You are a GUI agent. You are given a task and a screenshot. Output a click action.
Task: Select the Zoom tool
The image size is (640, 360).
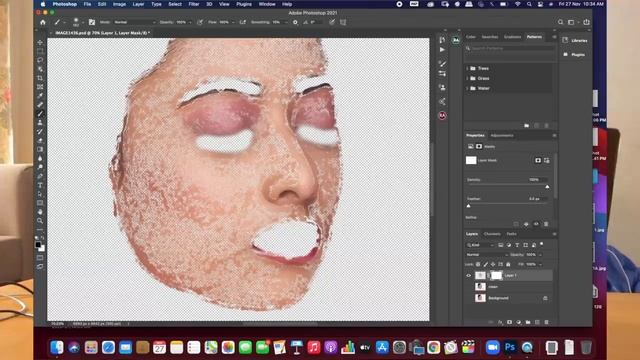click(x=40, y=221)
